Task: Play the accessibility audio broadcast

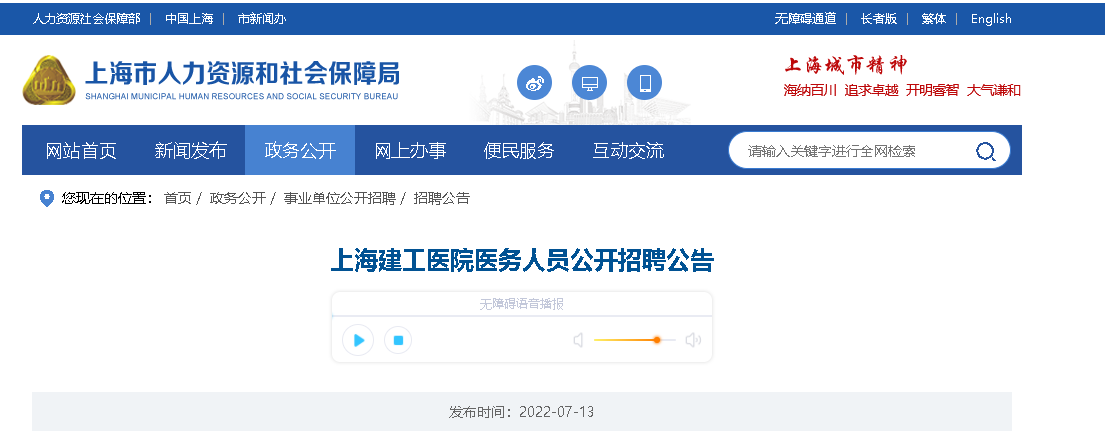Action: tap(358, 341)
